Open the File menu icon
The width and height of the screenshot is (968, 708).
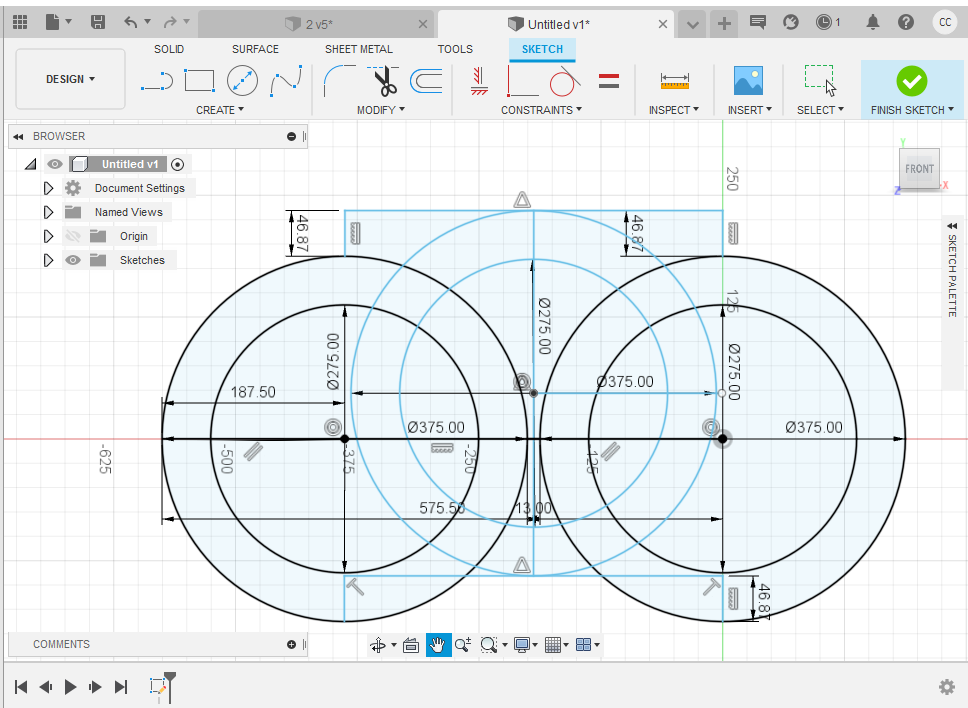coord(53,23)
